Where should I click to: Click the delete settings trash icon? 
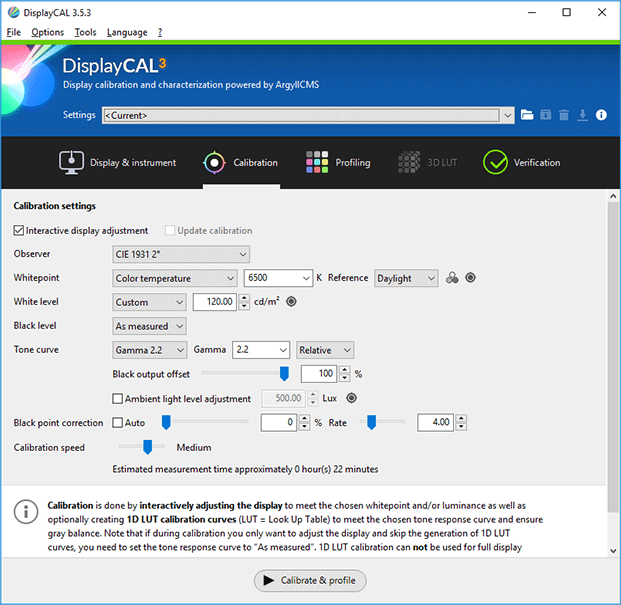point(564,115)
